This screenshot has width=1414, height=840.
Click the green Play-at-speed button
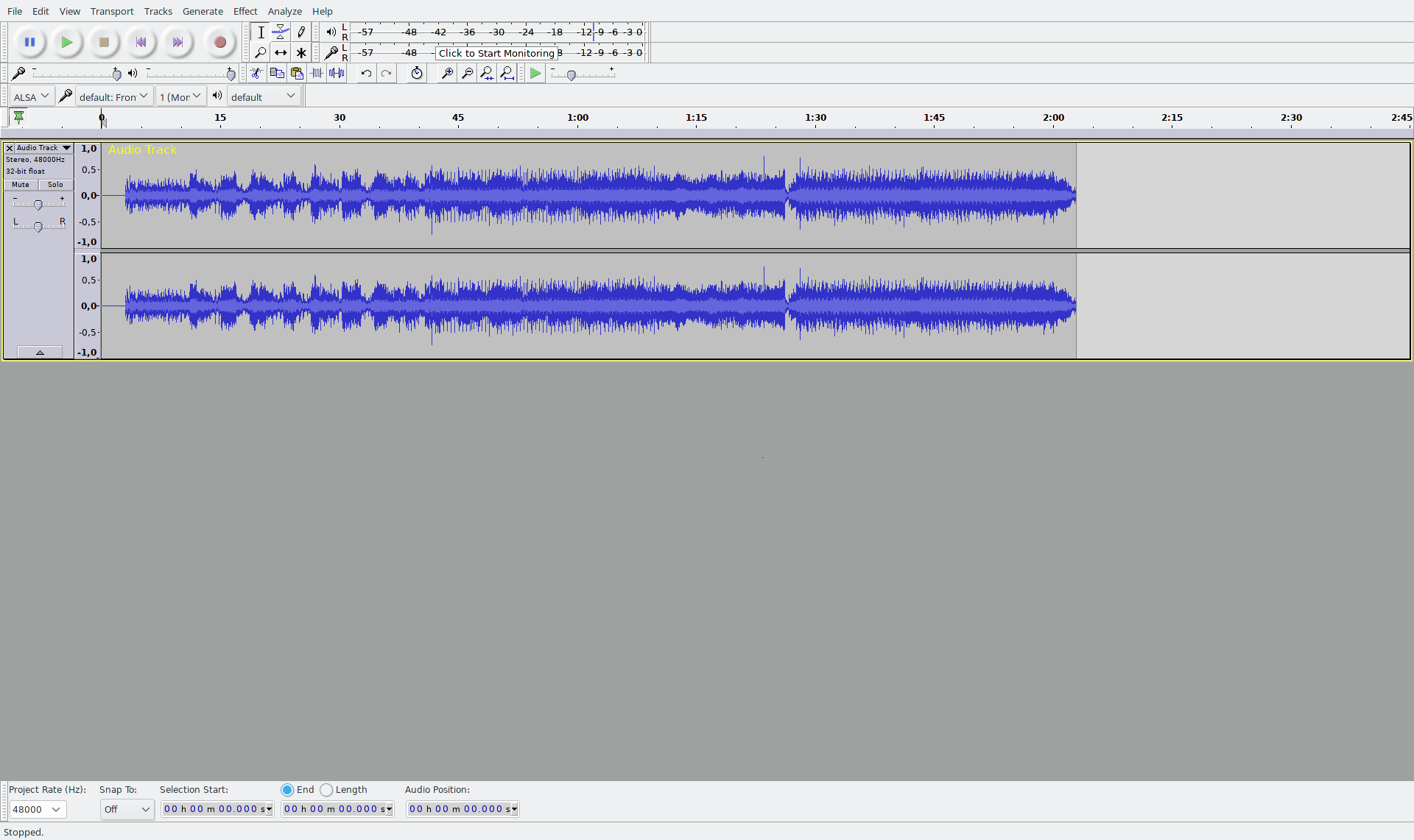click(x=535, y=74)
